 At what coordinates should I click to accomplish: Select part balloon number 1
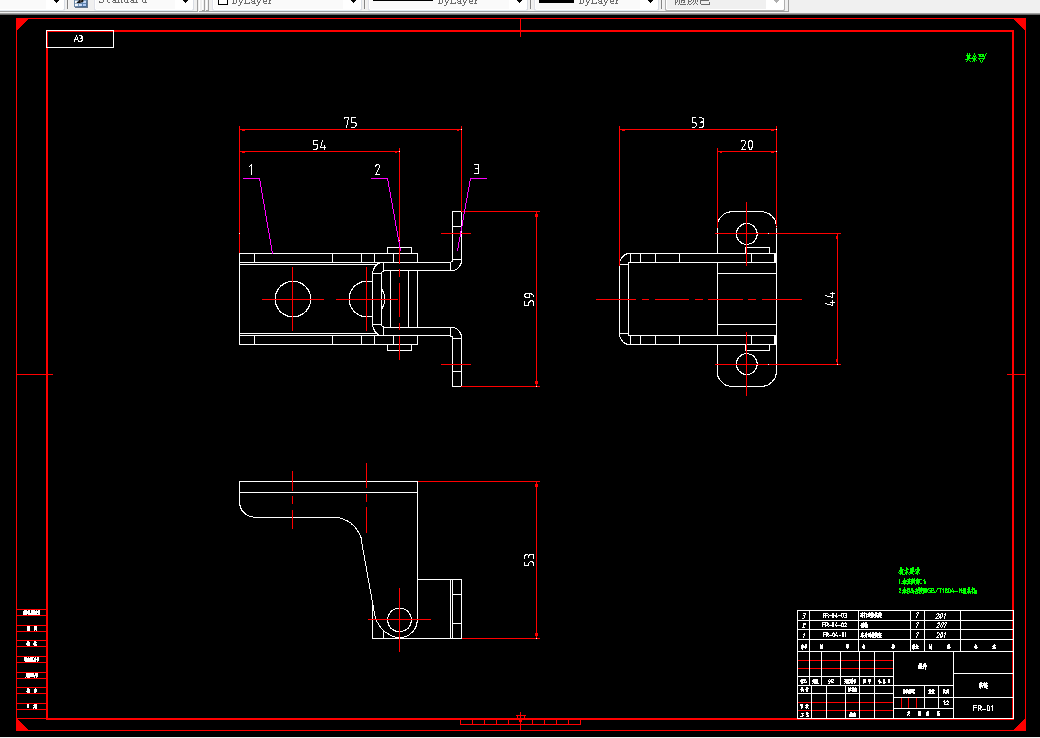pos(251,170)
